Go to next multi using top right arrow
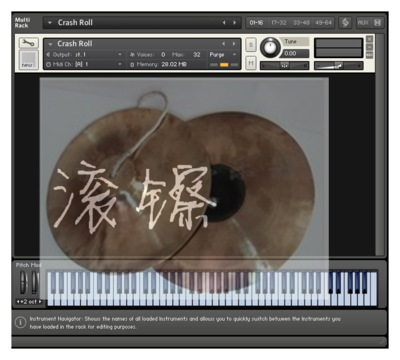400x360 pixels. click(x=235, y=23)
